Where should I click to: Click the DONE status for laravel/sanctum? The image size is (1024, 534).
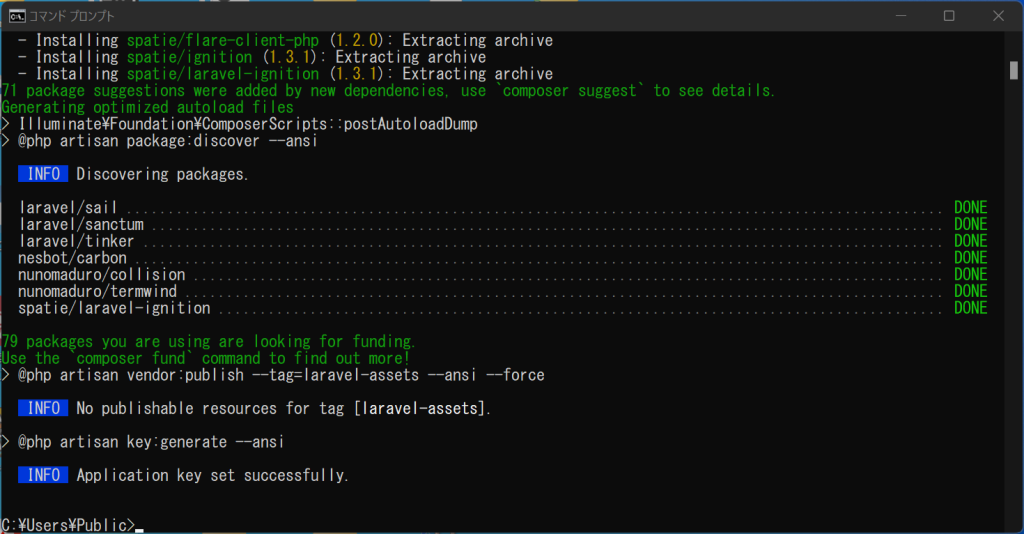coord(970,224)
